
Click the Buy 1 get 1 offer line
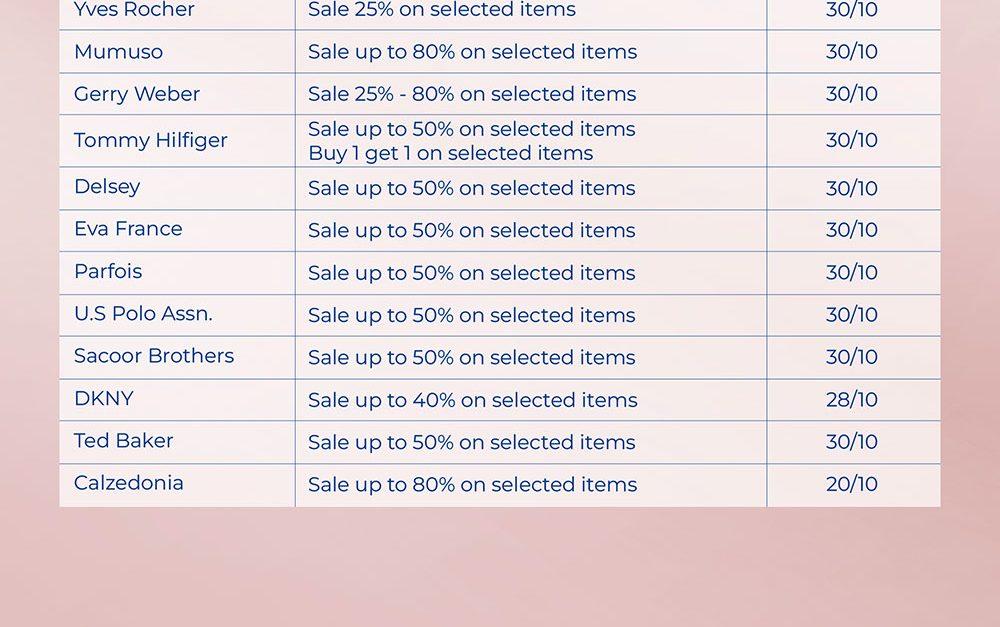tap(450, 153)
